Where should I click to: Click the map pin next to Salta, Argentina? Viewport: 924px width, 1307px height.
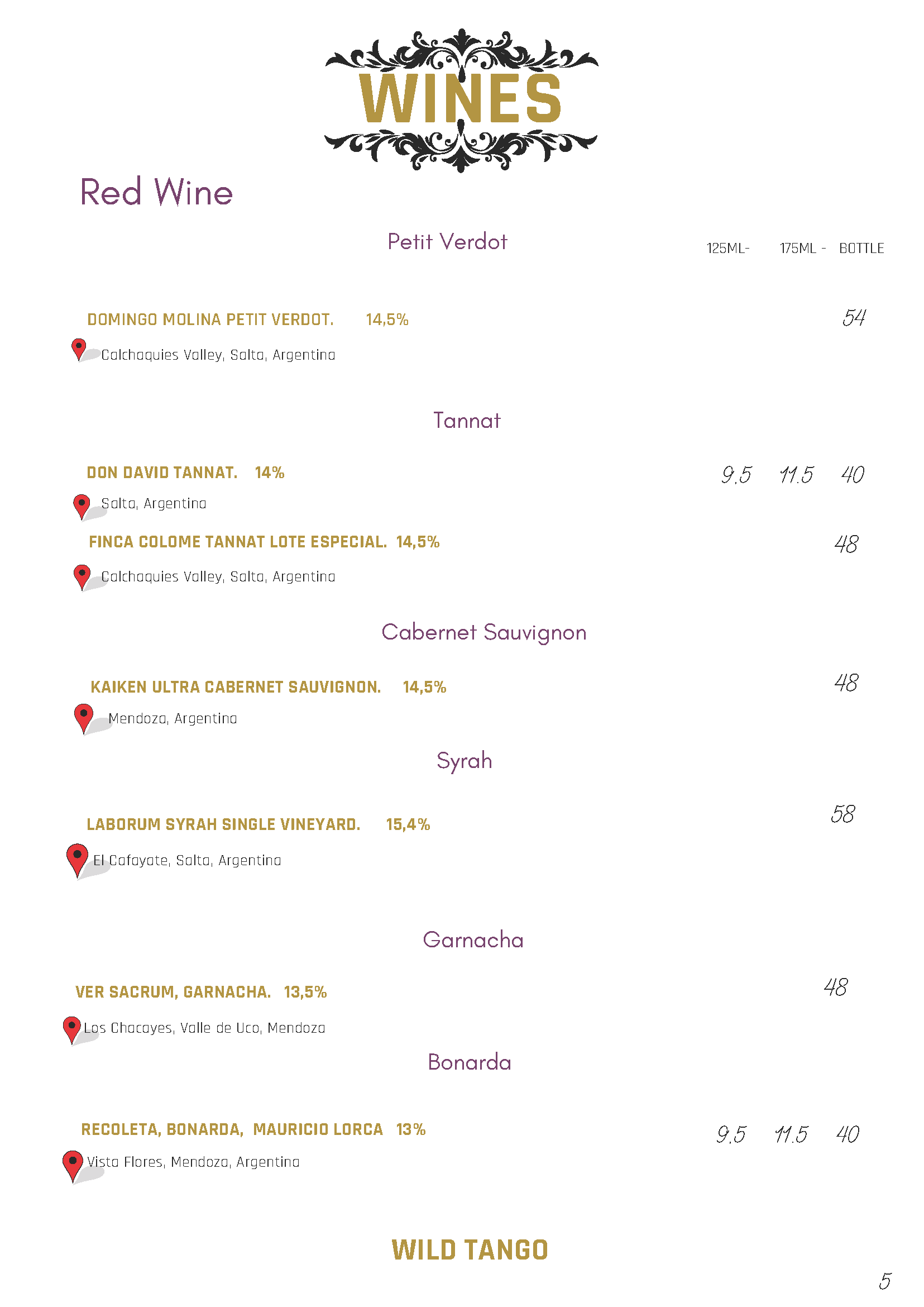82,504
